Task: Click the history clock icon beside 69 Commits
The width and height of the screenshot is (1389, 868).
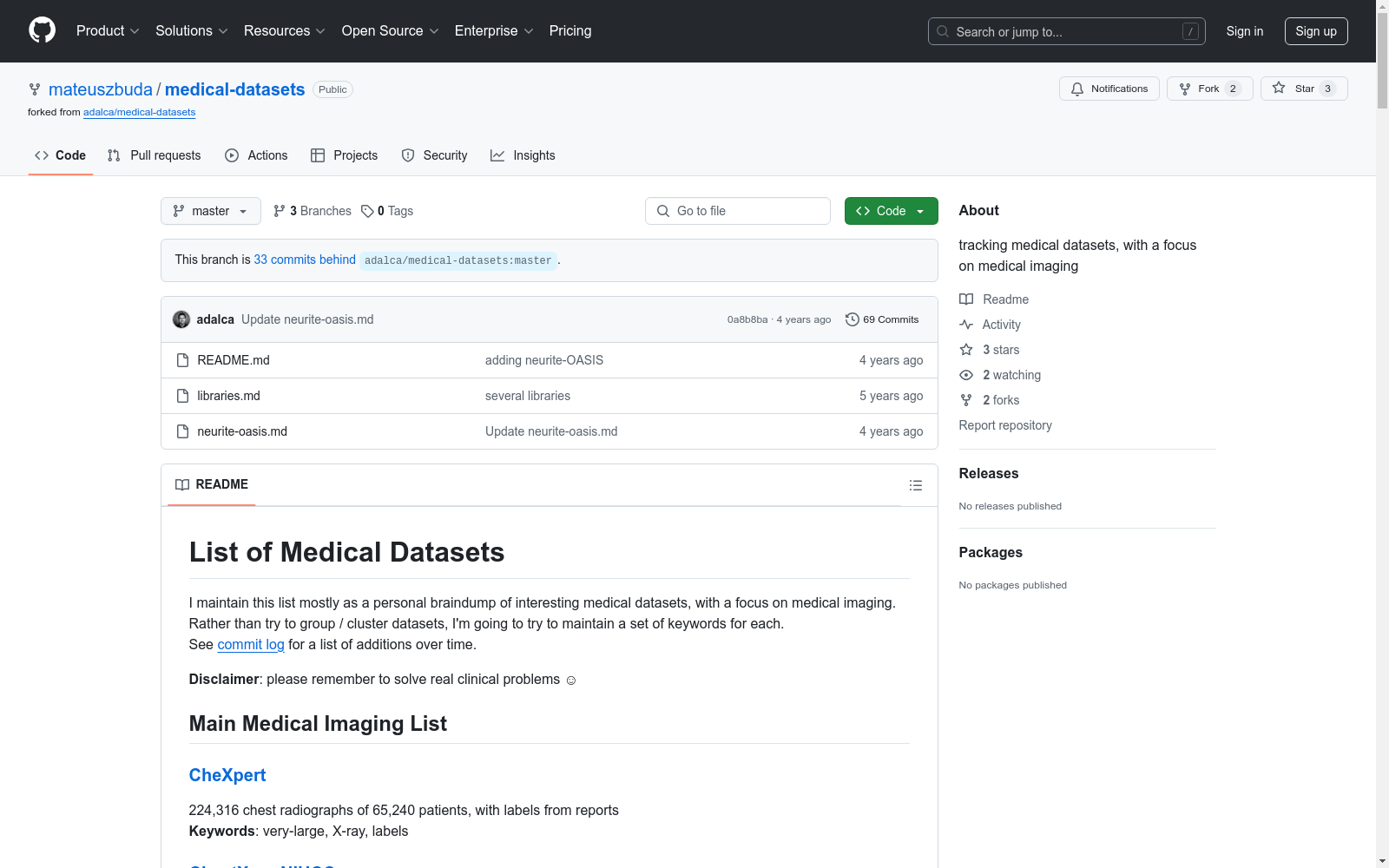Action: pyautogui.click(x=852, y=319)
